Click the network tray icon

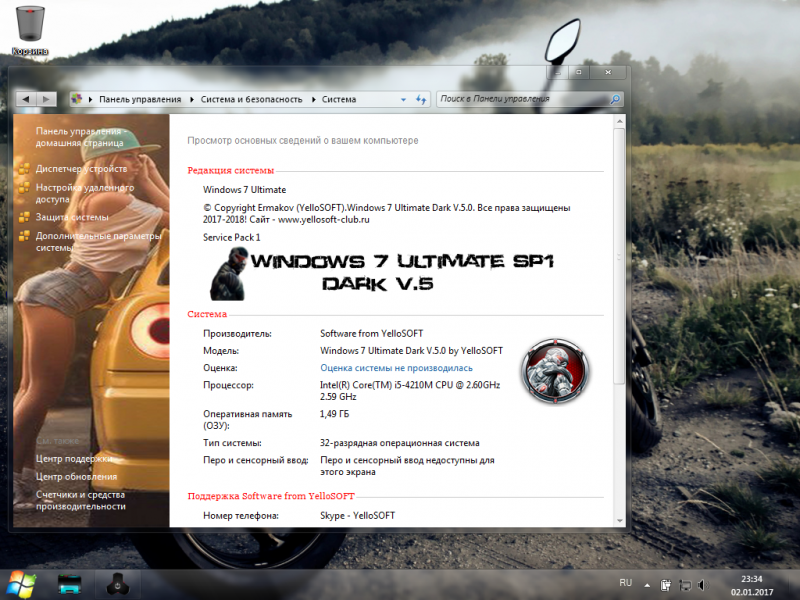click(685, 585)
